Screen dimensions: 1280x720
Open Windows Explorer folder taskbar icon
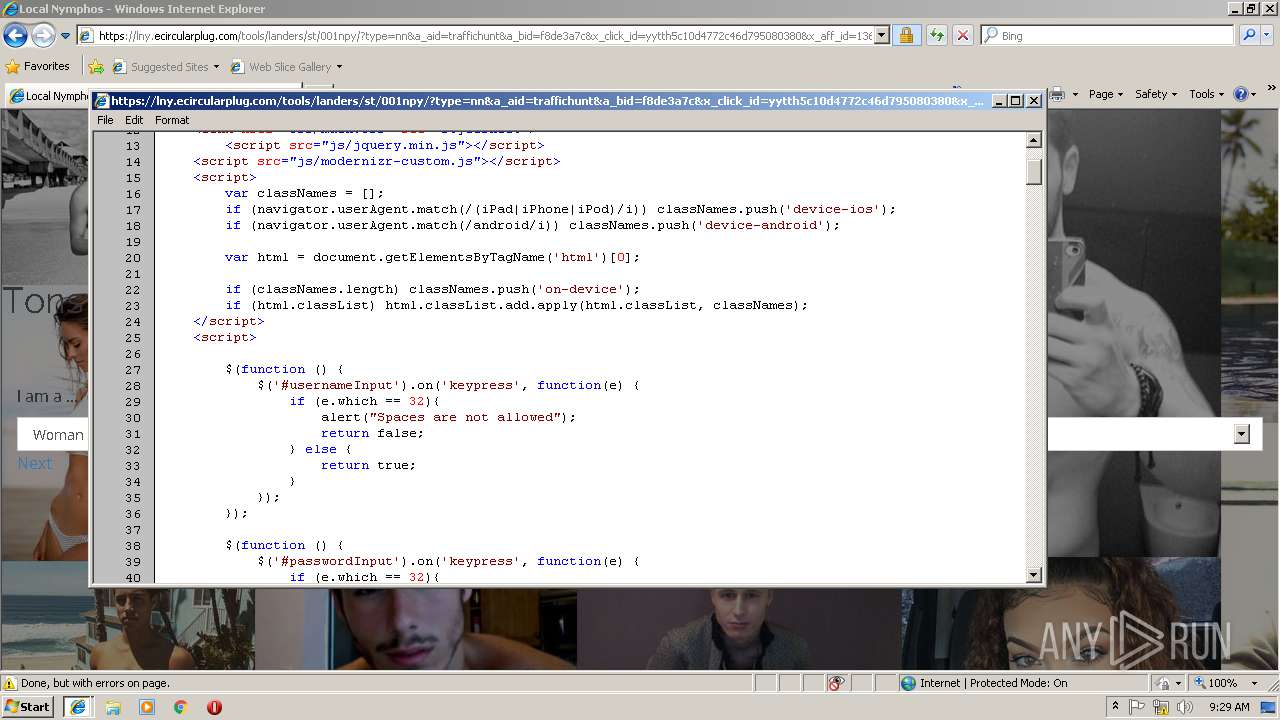(x=113, y=707)
